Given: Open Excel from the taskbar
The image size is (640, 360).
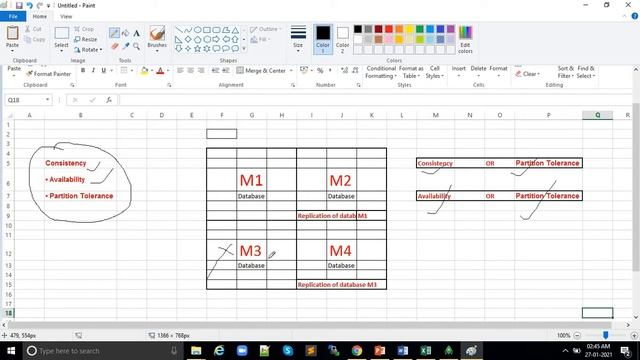Looking at the screenshot, I should coord(425,351).
